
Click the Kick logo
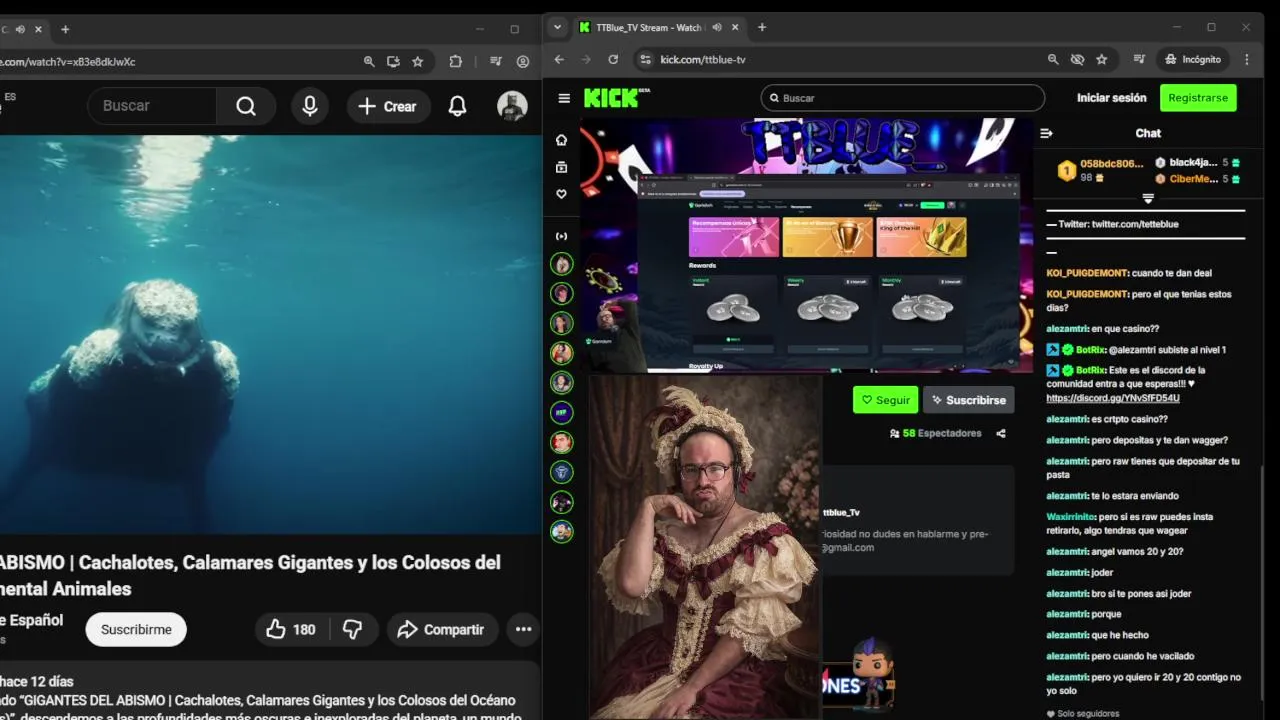point(617,97)
